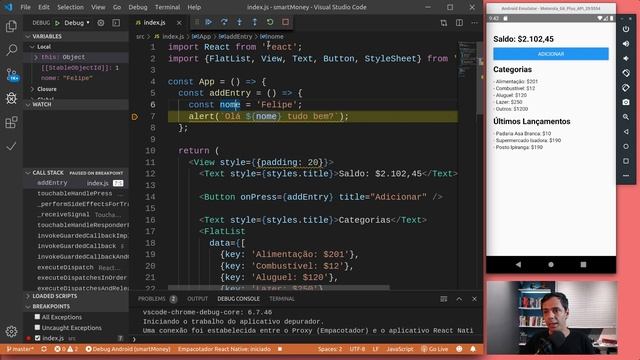Tap the Android home navigation button
Screen dimensions: 640x360
tap(551, 264)
